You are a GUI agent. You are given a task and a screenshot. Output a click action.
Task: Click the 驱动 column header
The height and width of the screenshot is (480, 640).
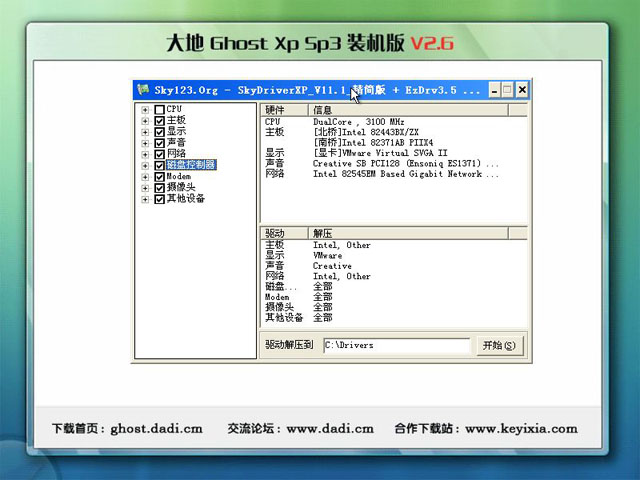pyautogui.click(x=284, y=233)
